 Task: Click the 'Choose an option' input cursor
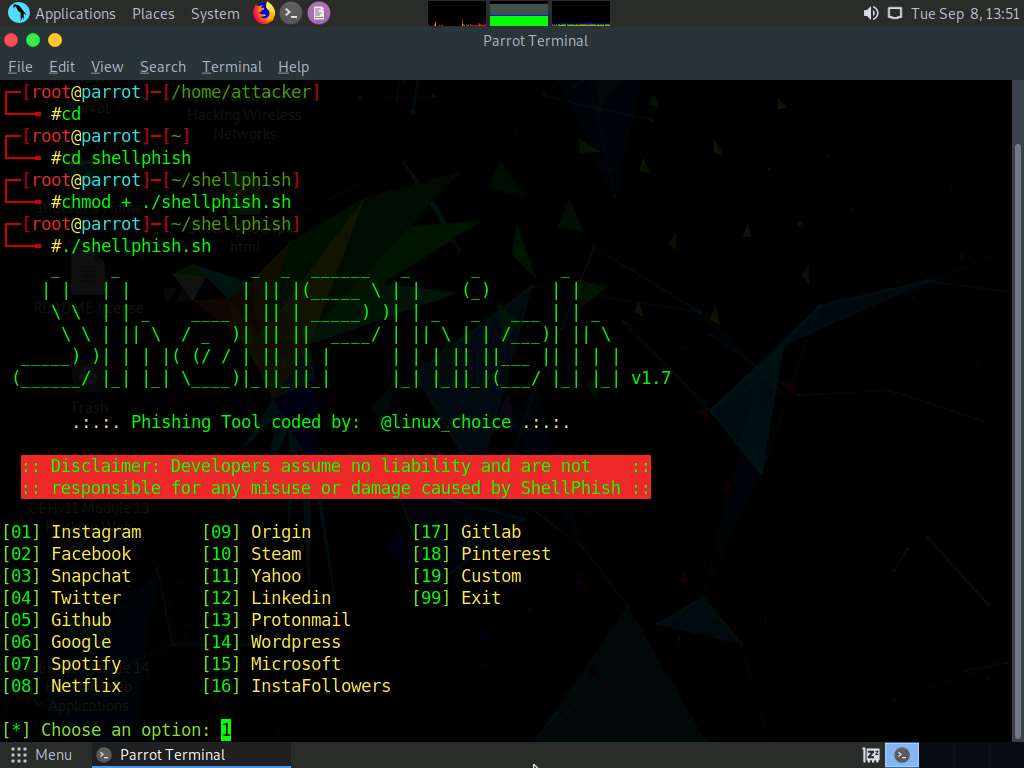[x=226, y=729]
